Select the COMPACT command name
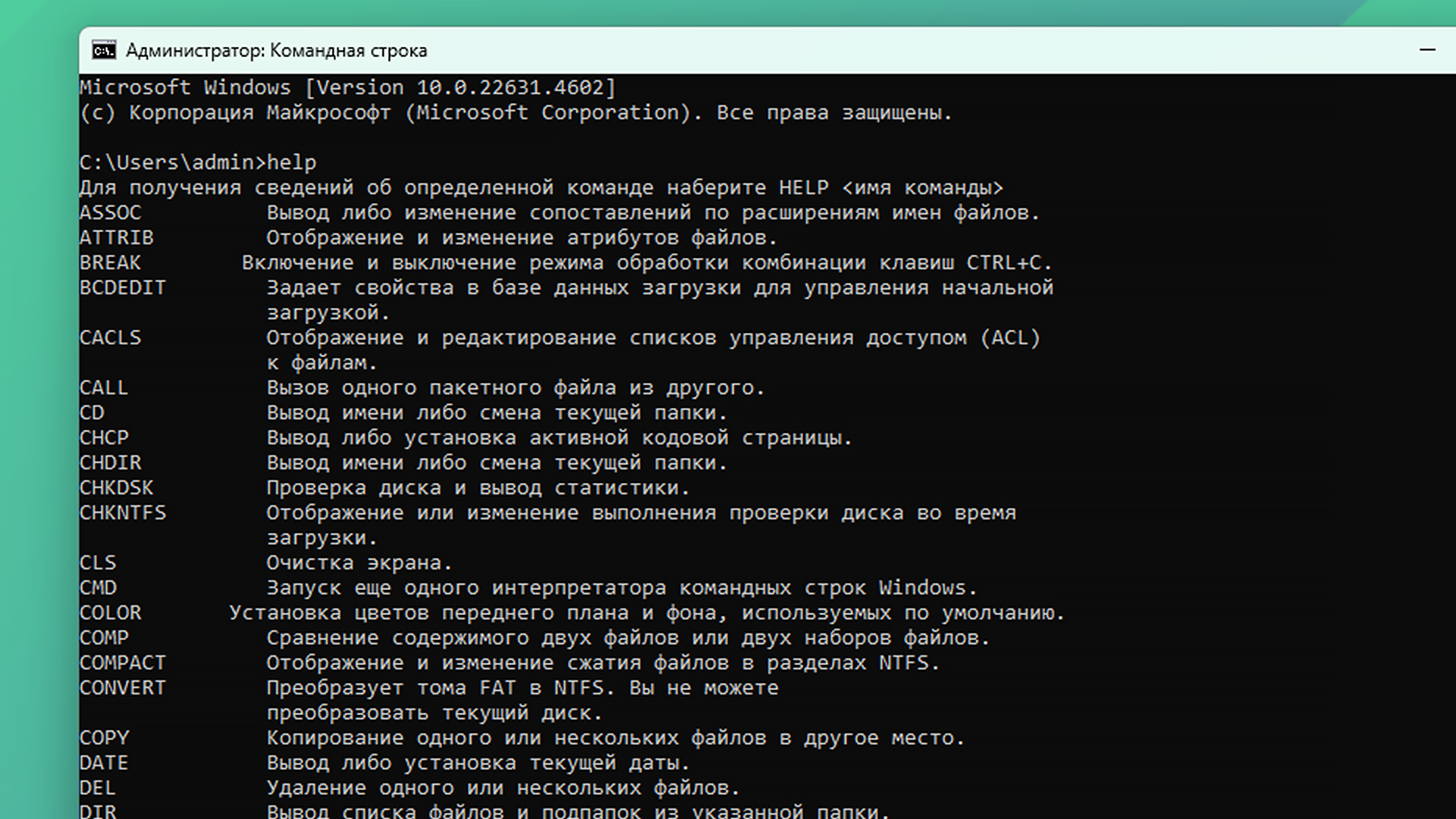Image resolution: width=1456 pixels, height=819 pixels. click(123, 663)
